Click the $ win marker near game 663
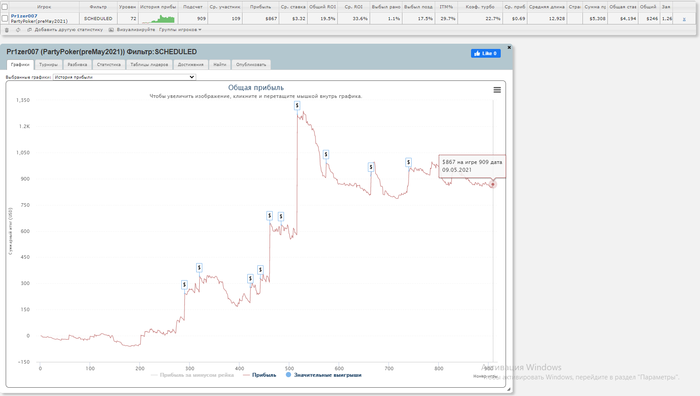 pyautogui.click(x=371, y=167)
